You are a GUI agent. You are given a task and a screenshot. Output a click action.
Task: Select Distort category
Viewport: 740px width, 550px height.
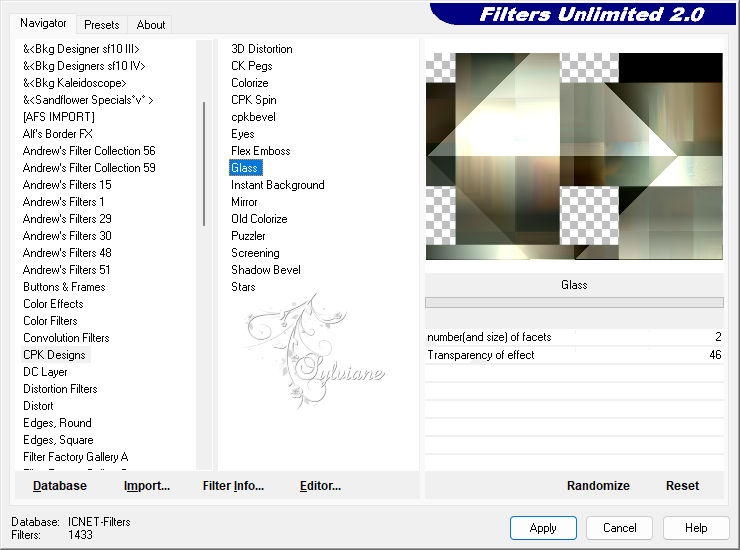pos(38,406)
